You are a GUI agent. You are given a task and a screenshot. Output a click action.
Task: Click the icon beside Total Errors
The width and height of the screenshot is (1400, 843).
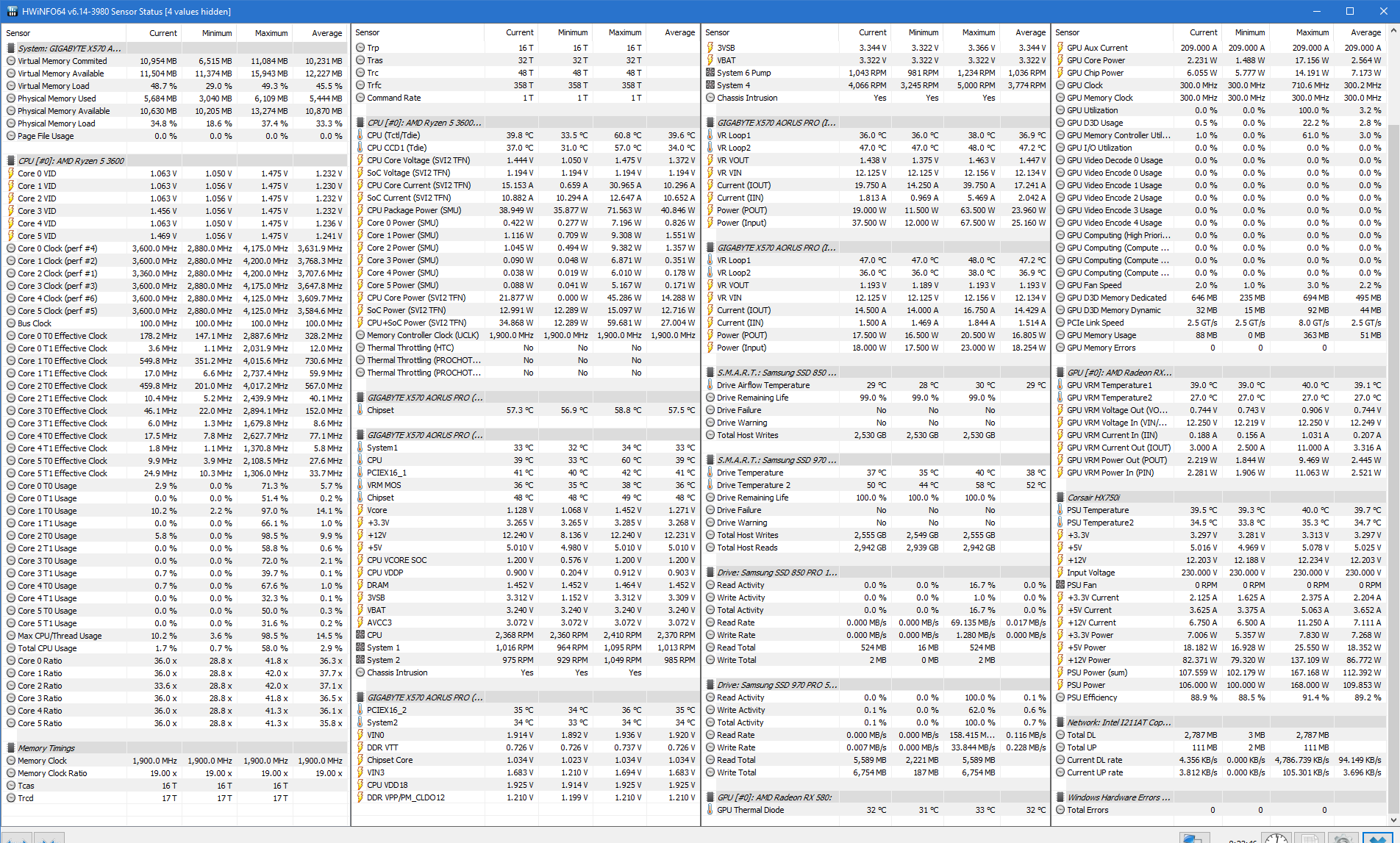pyautogui.click(x=1060, y=810)
